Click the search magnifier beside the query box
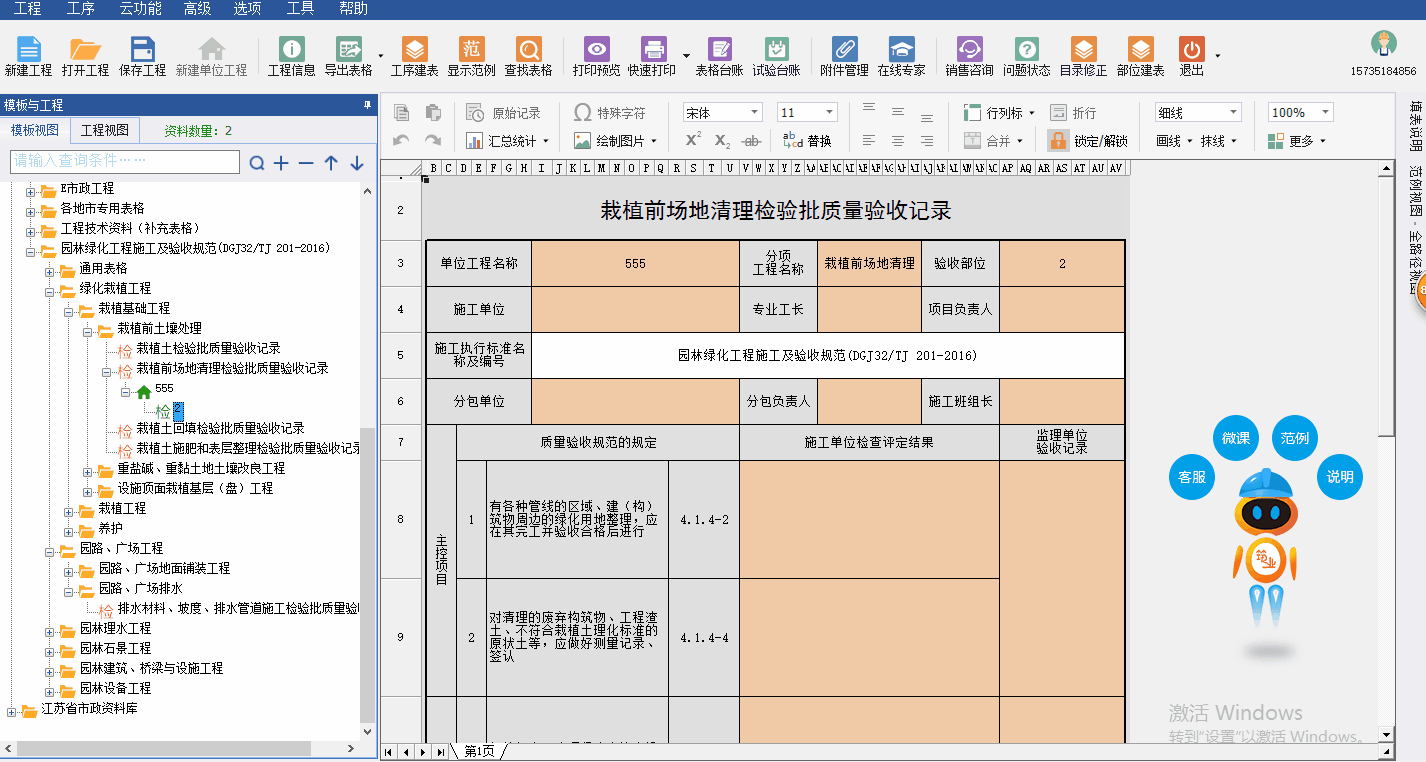Viewport: 1426px width, 762px height. pyautogui.click(x=257, y=163)
